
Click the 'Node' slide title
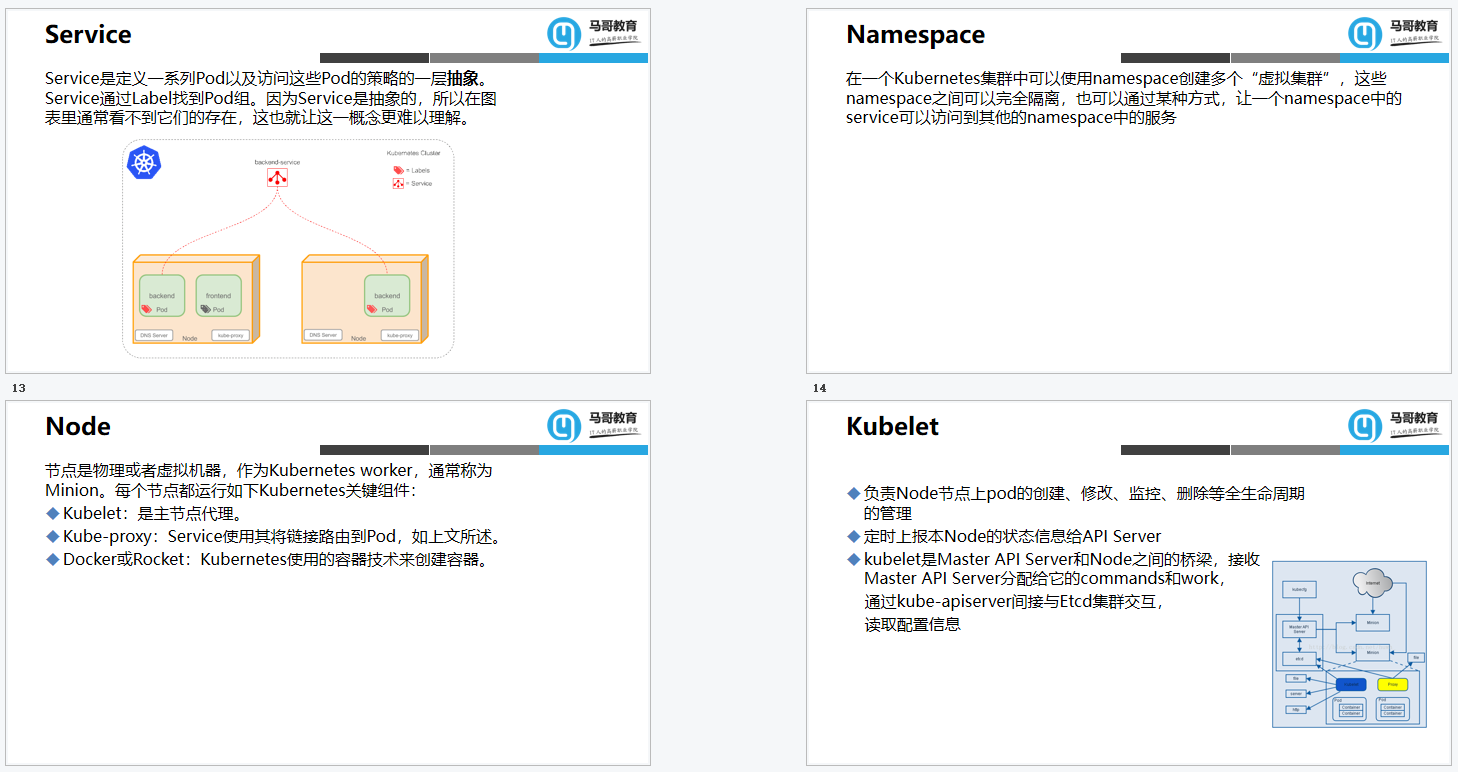[78, 426]
